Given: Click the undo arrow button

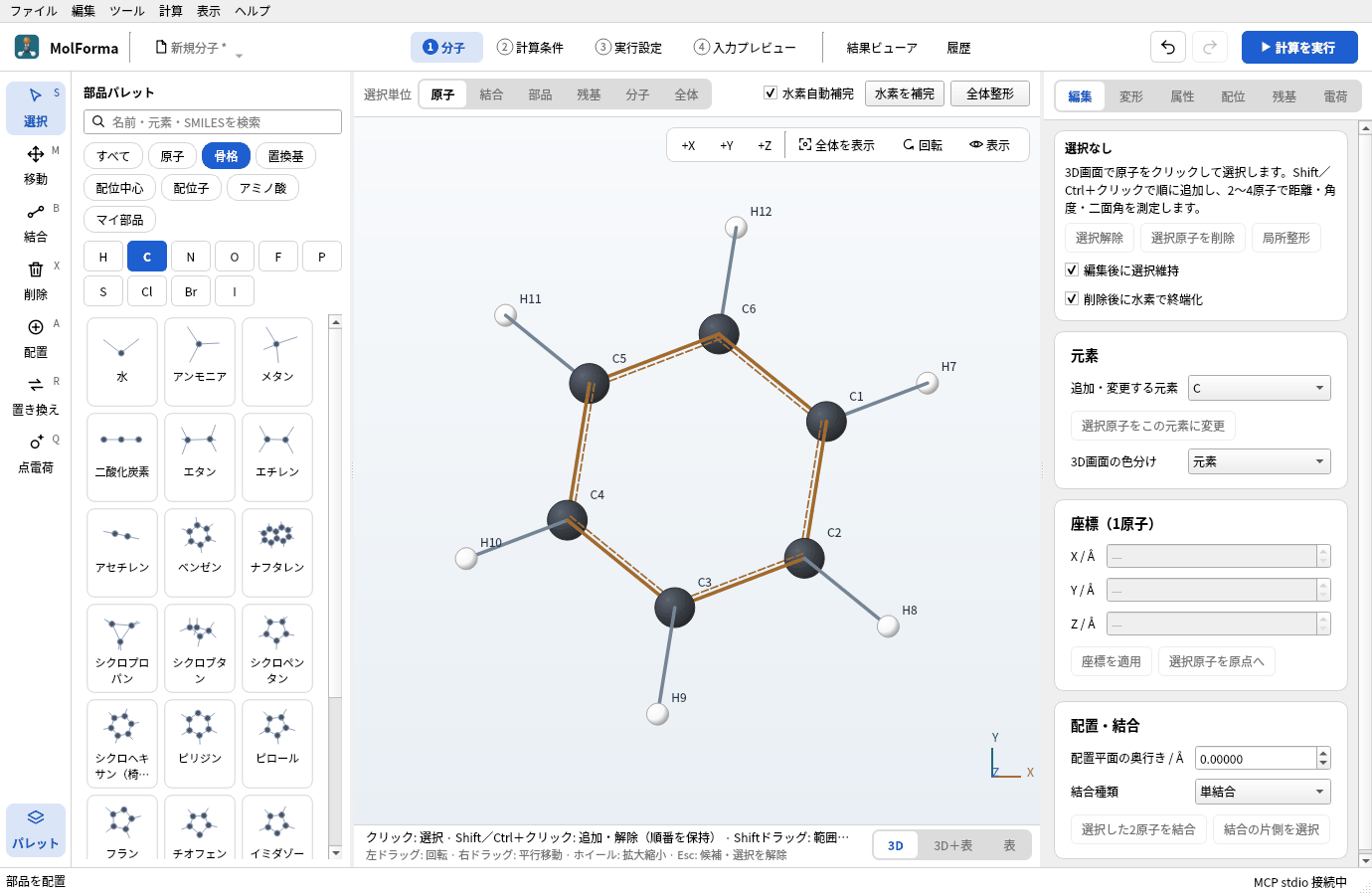Looking at the screenshot, I should [1168, 47].
